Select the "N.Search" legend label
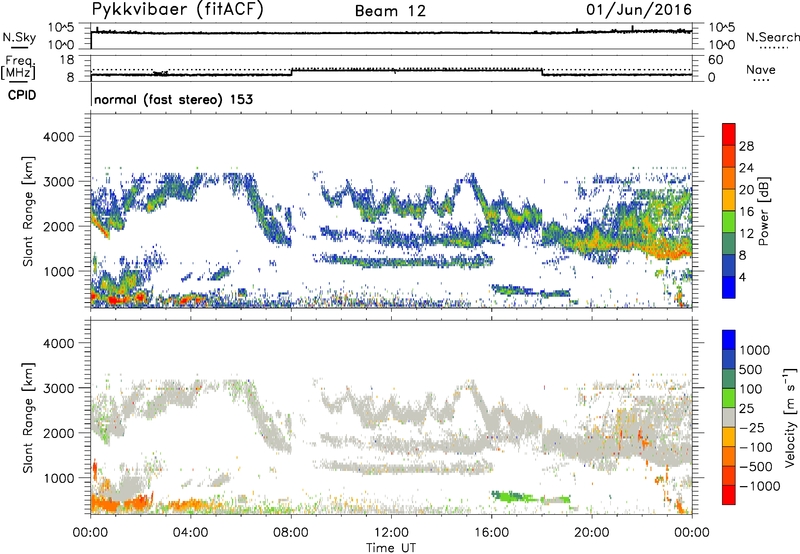Image resolution: width=800 pixels, height=554 pixels. click(x=772, y=37)
